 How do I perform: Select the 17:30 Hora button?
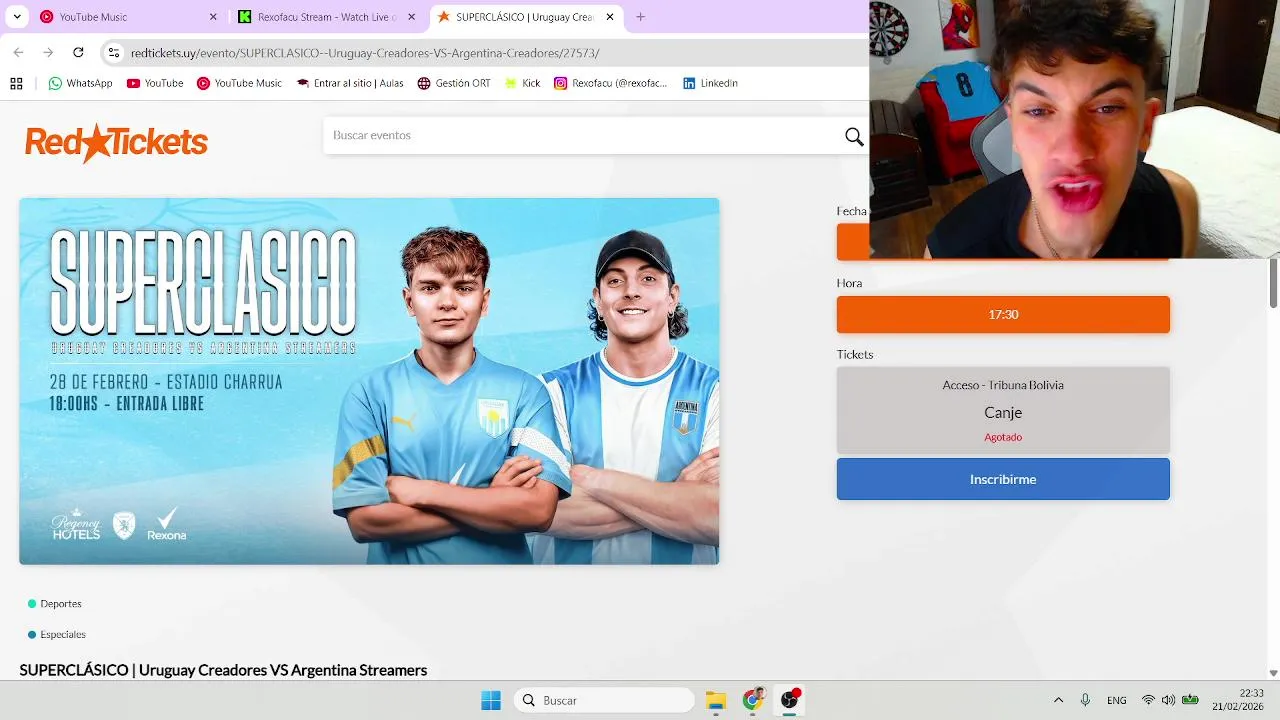pos(1003,314)
